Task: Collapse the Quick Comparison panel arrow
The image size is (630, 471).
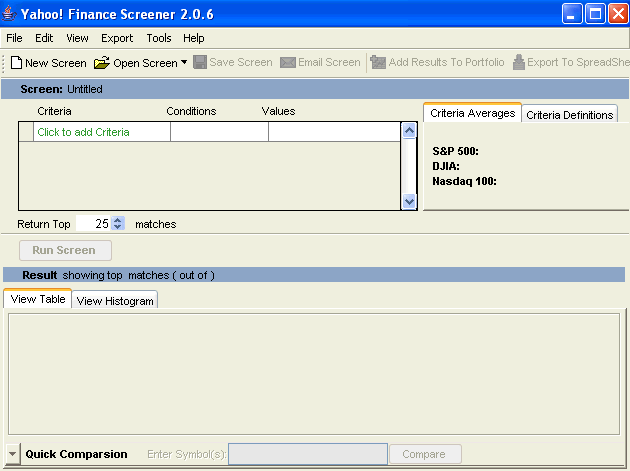Action: [13, 454]
